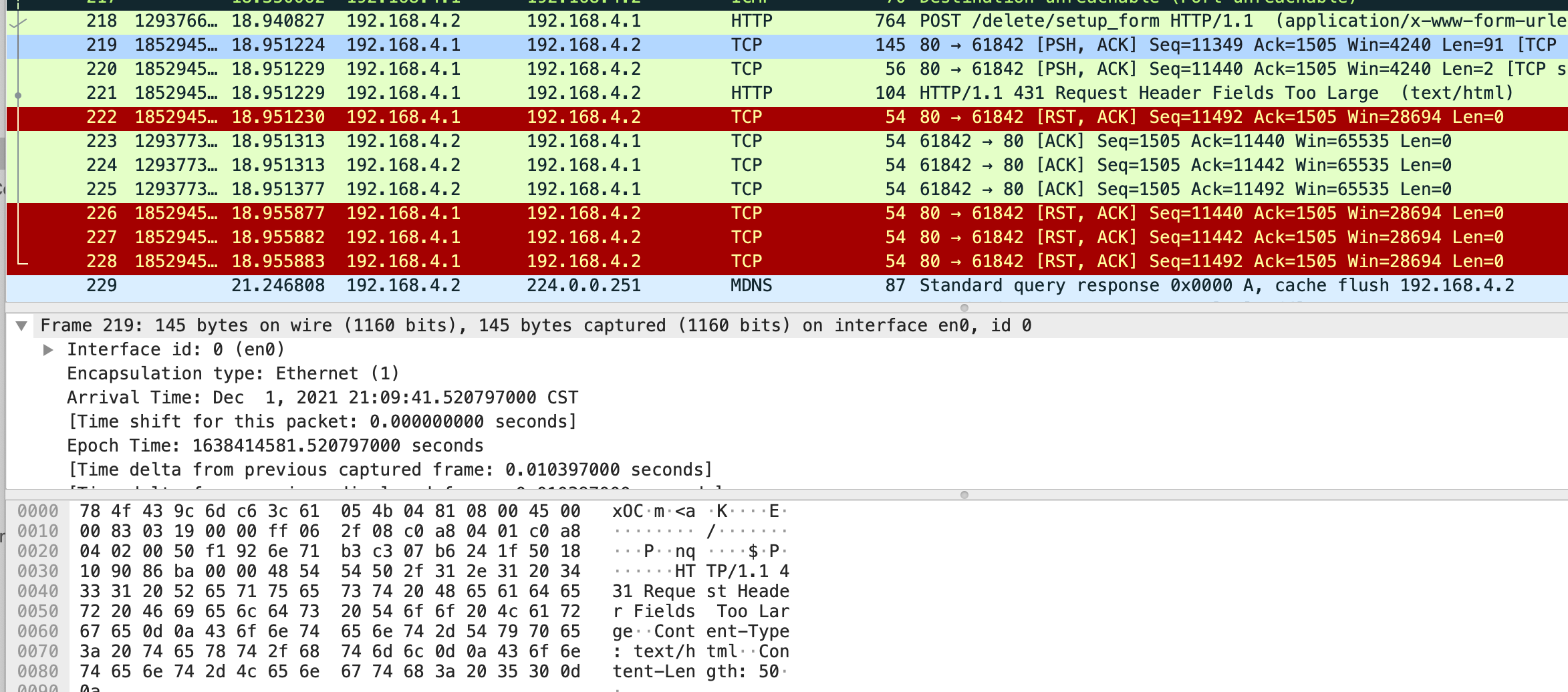The width and height of the screenshot is (1568, 692).
Task: Select packet 220 with Len=2
Action: pyautogui.click(x=787, y=69)
